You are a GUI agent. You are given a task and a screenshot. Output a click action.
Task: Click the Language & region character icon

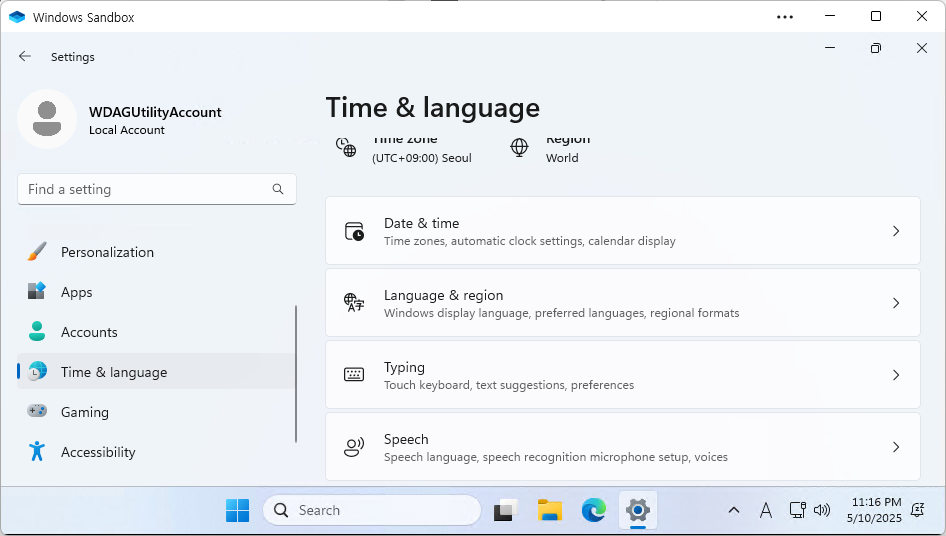(354, 302)
